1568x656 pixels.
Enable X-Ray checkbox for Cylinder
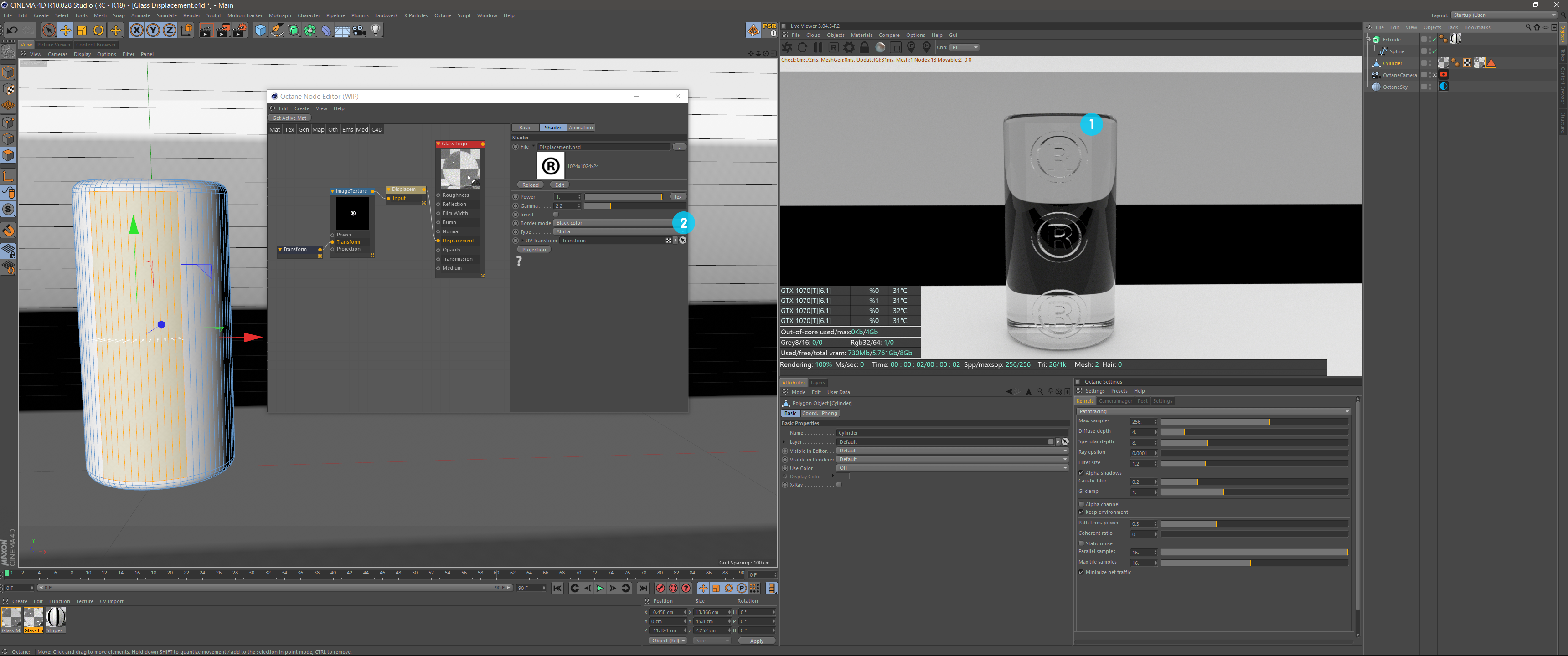click(x=839, y=485)
